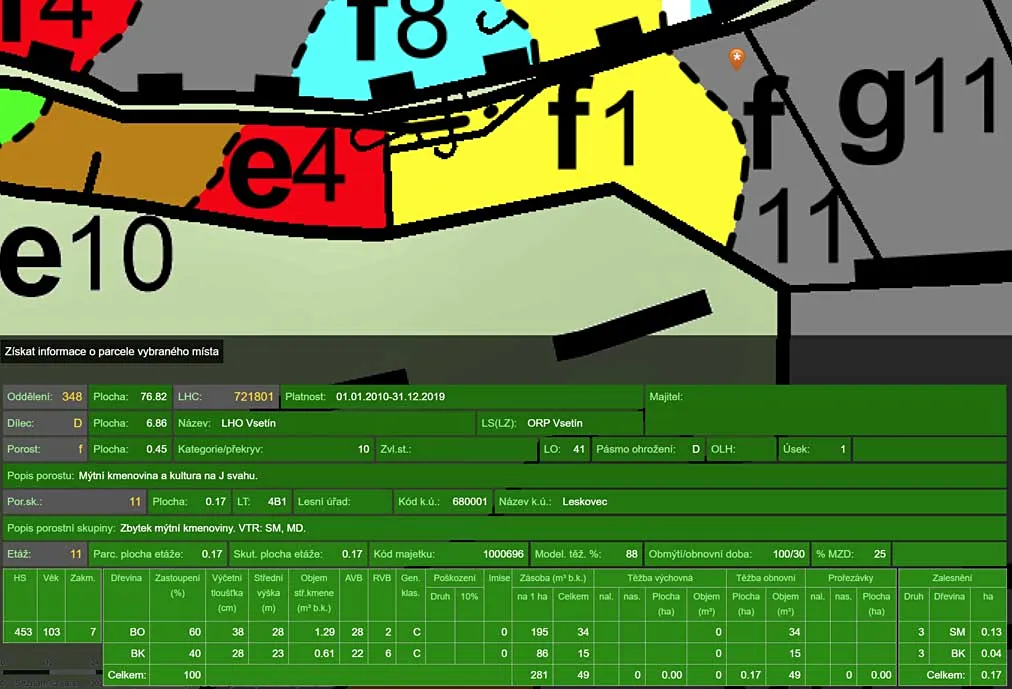Click the Por.sk. value 11

[135, 501]
